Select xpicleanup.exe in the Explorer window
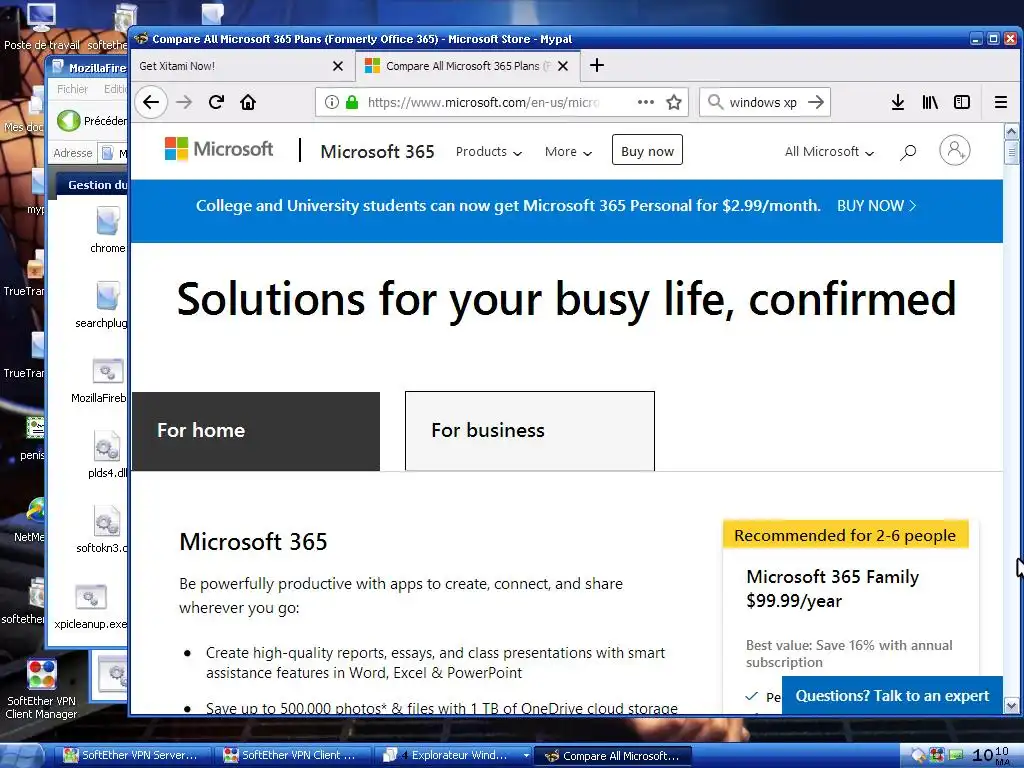Image resolution: width=1024 pixels, height=768 pixels. click(91, 606)
